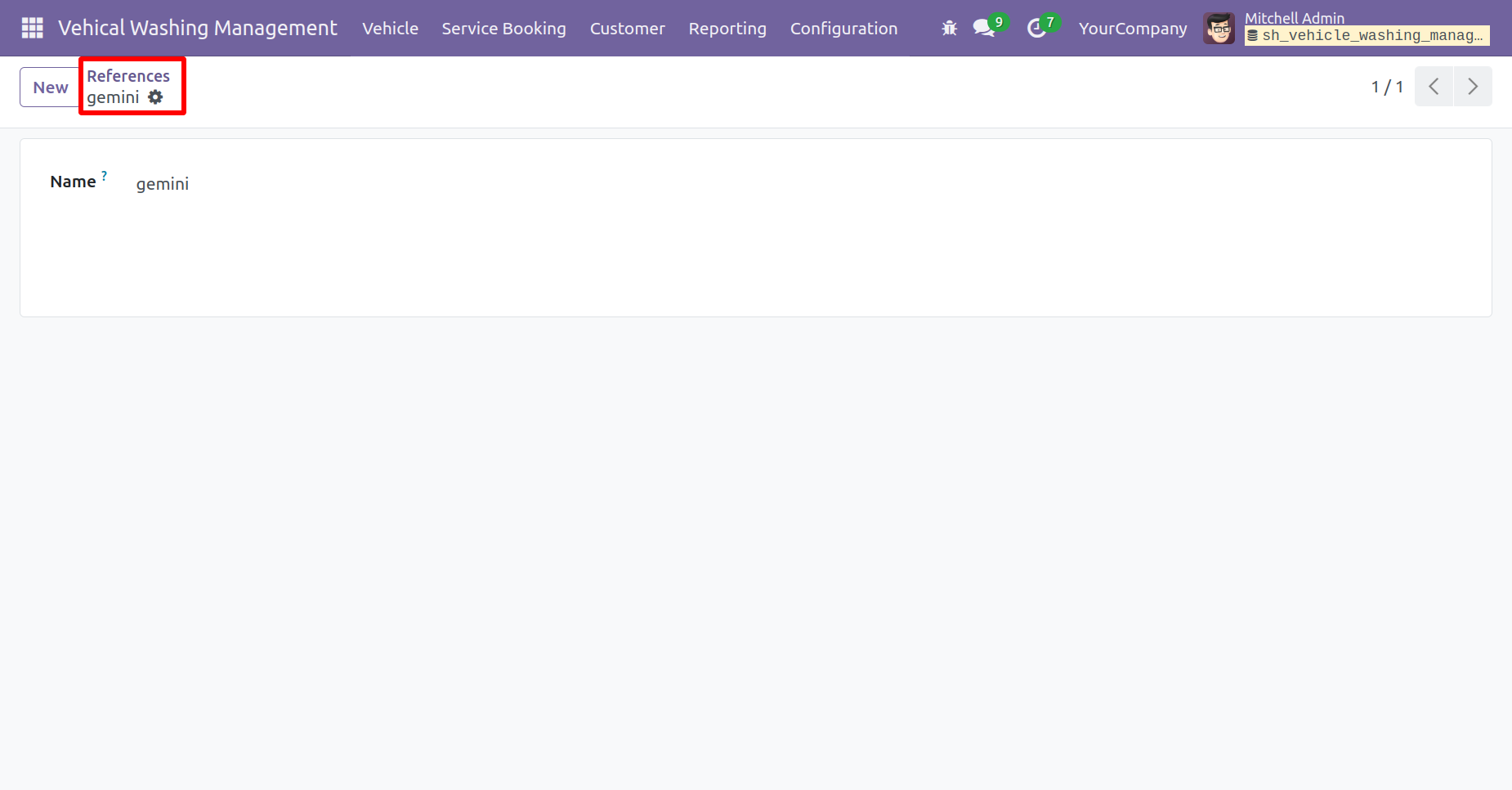Click the Name field label
This screenshot has height=790, width=1512.
pyautogui.click(x=73, y=182)
